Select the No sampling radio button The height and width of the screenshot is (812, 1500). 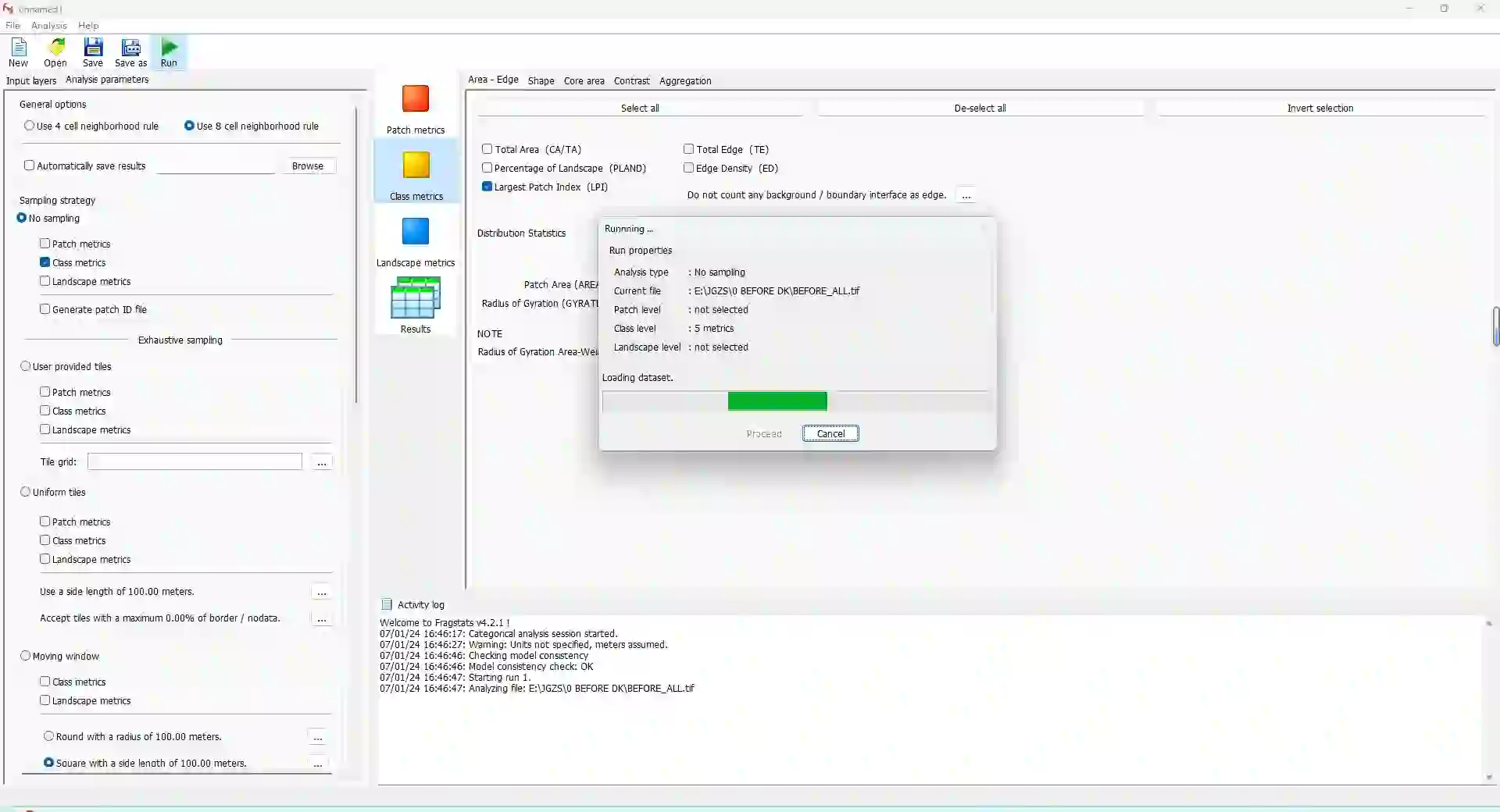pos(22,218)
